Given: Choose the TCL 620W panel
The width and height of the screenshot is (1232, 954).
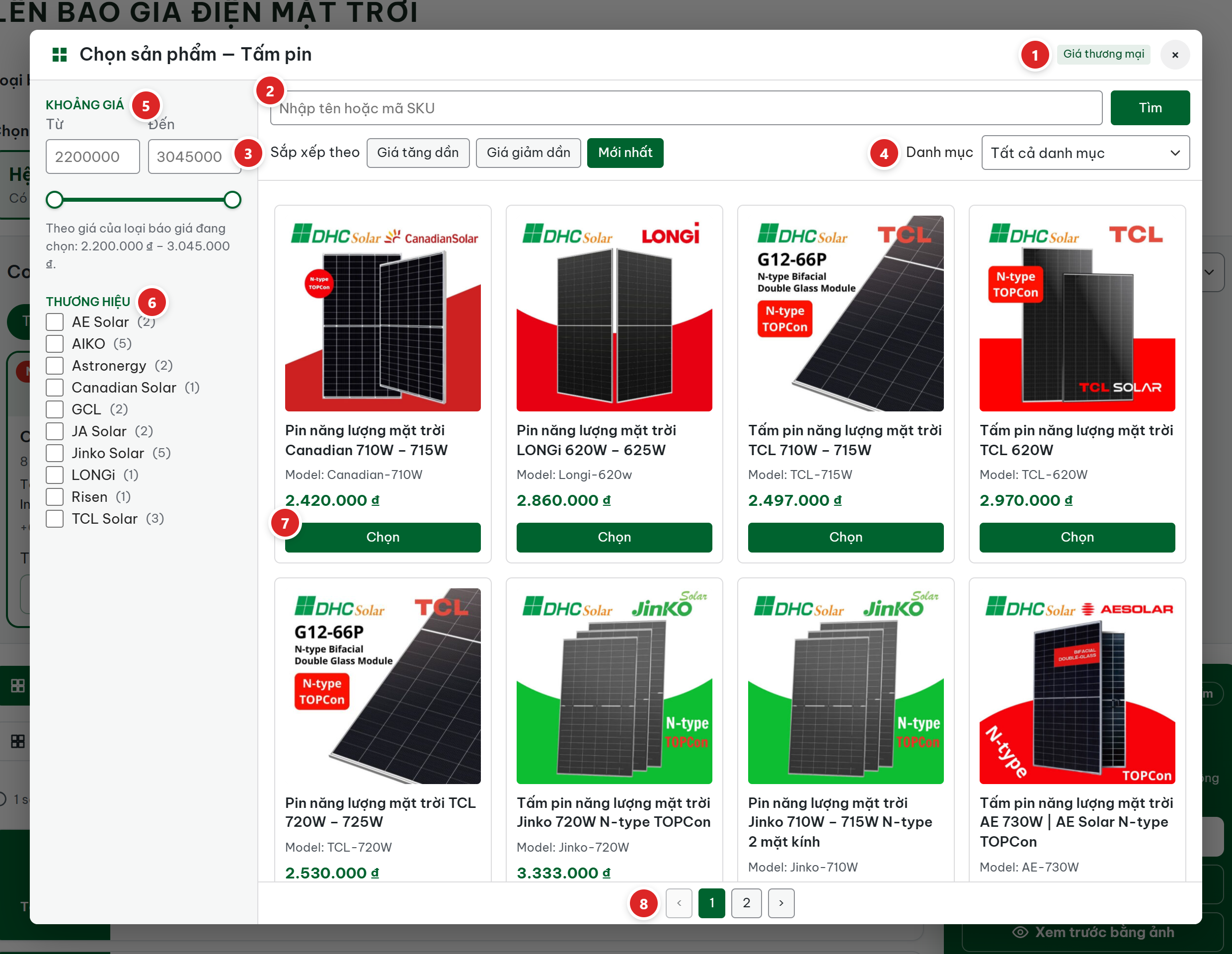Looking at the screenshot, I should pyautogui.click(x=1077, y=537).
